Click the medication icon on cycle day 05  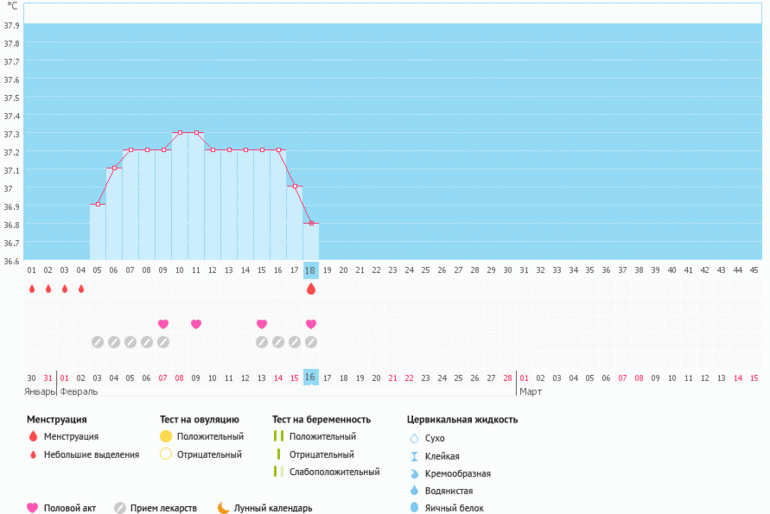point(98,342)
